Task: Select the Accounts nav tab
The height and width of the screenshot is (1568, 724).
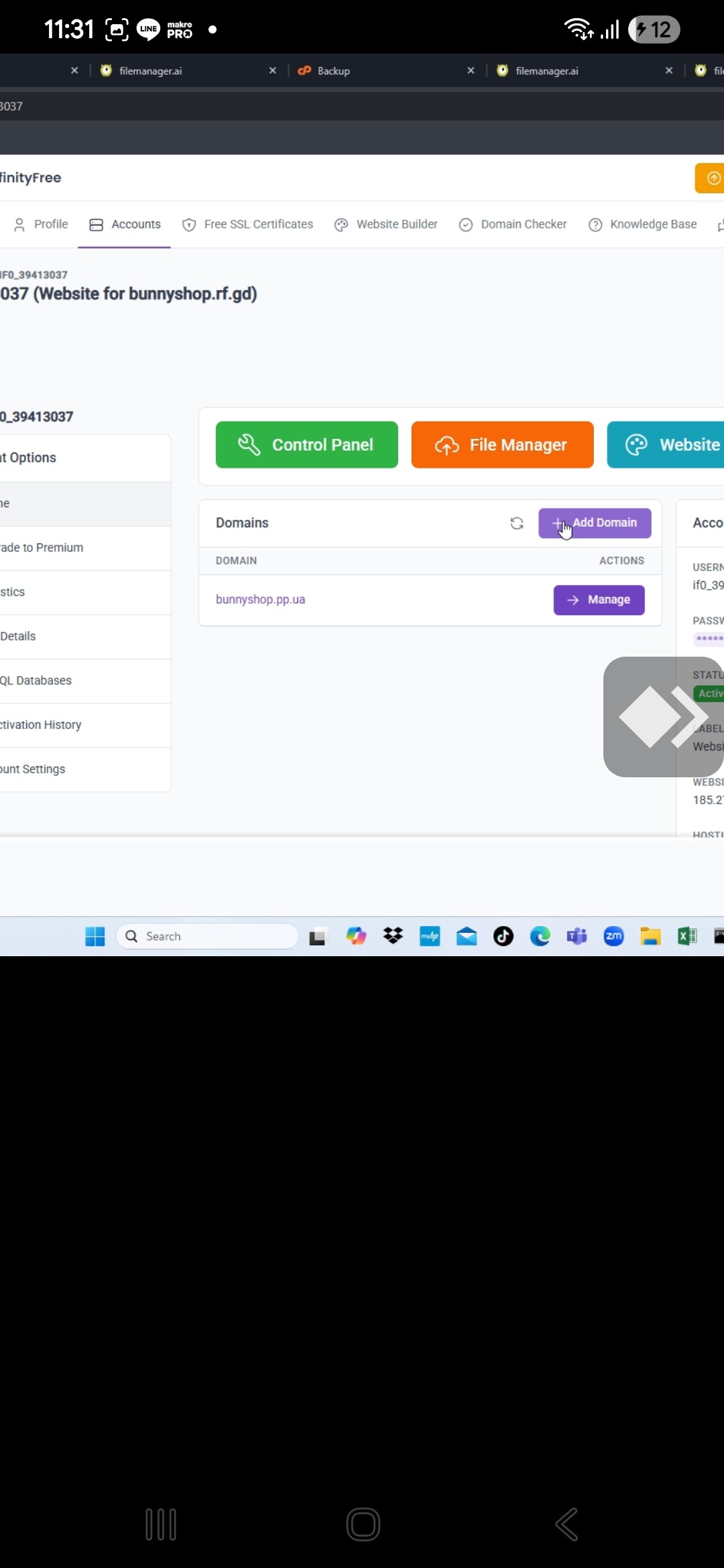Action: click(x=125, y=224)
